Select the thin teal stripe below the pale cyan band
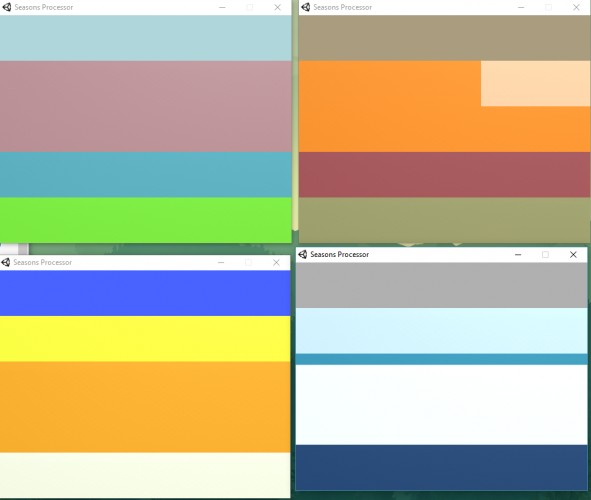 (x=441, y=359)
